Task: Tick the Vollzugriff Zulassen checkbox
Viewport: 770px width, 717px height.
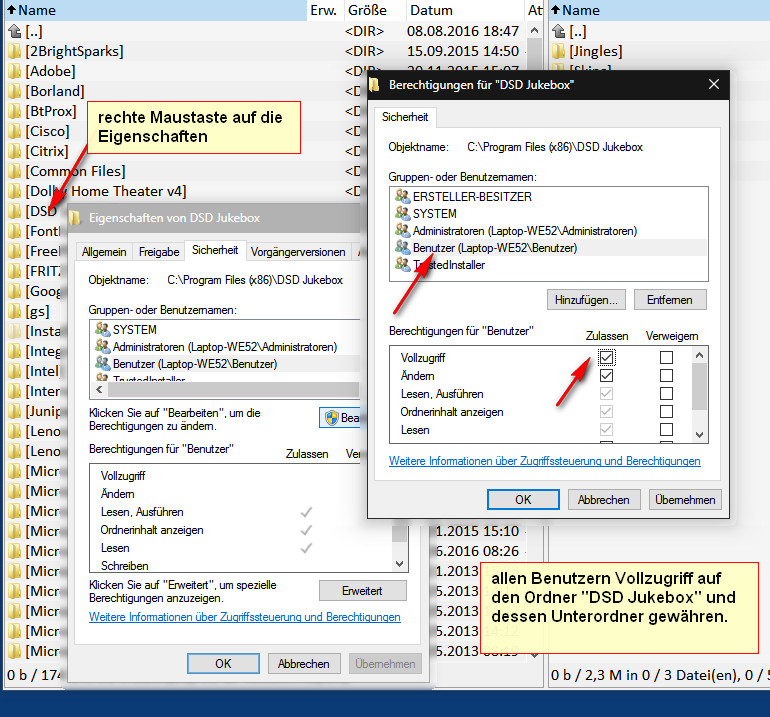Action: [606, 357]
